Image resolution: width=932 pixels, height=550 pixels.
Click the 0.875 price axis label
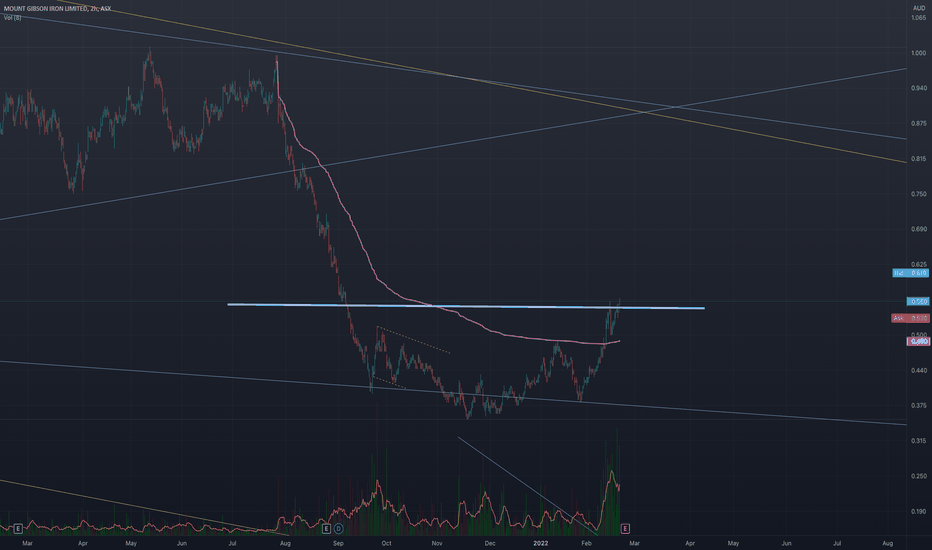tap(918, 124)
